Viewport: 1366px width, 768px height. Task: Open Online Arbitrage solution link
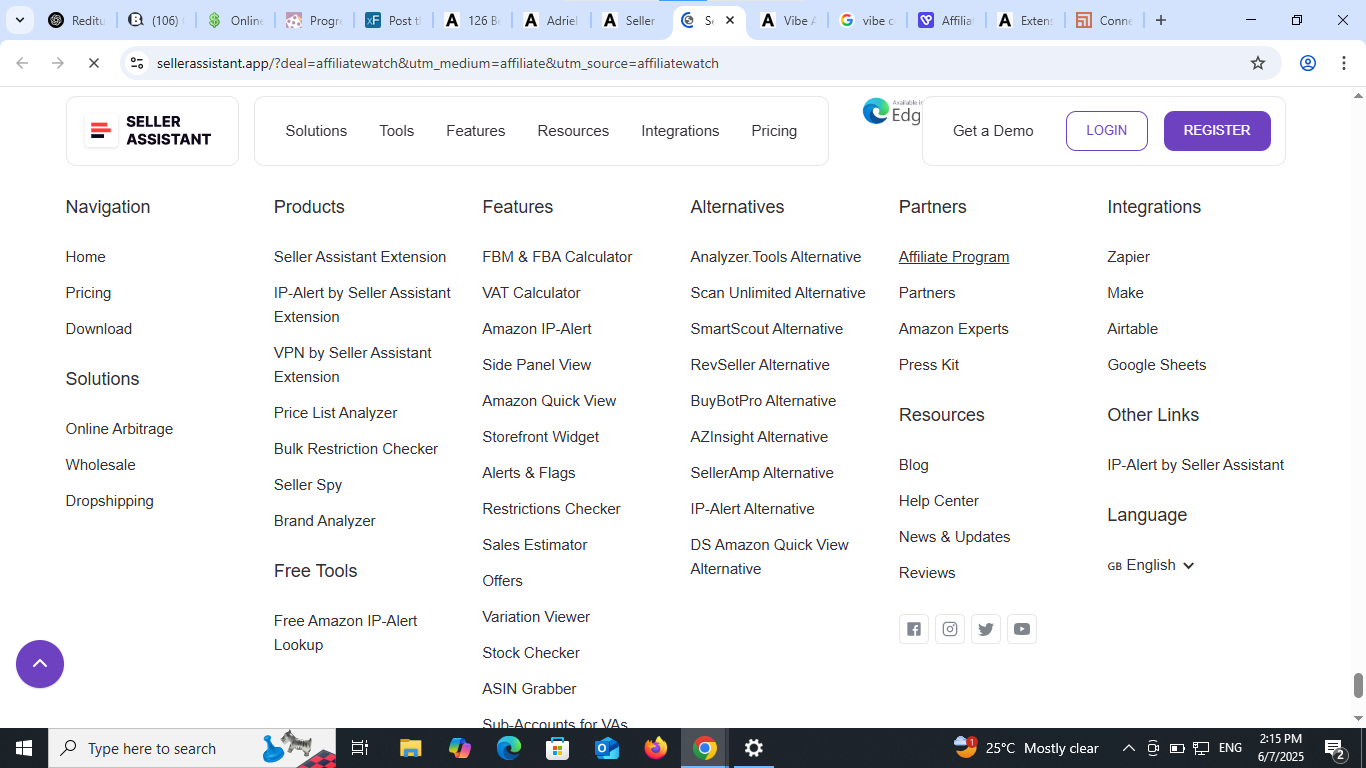click(x=119, y=429)
